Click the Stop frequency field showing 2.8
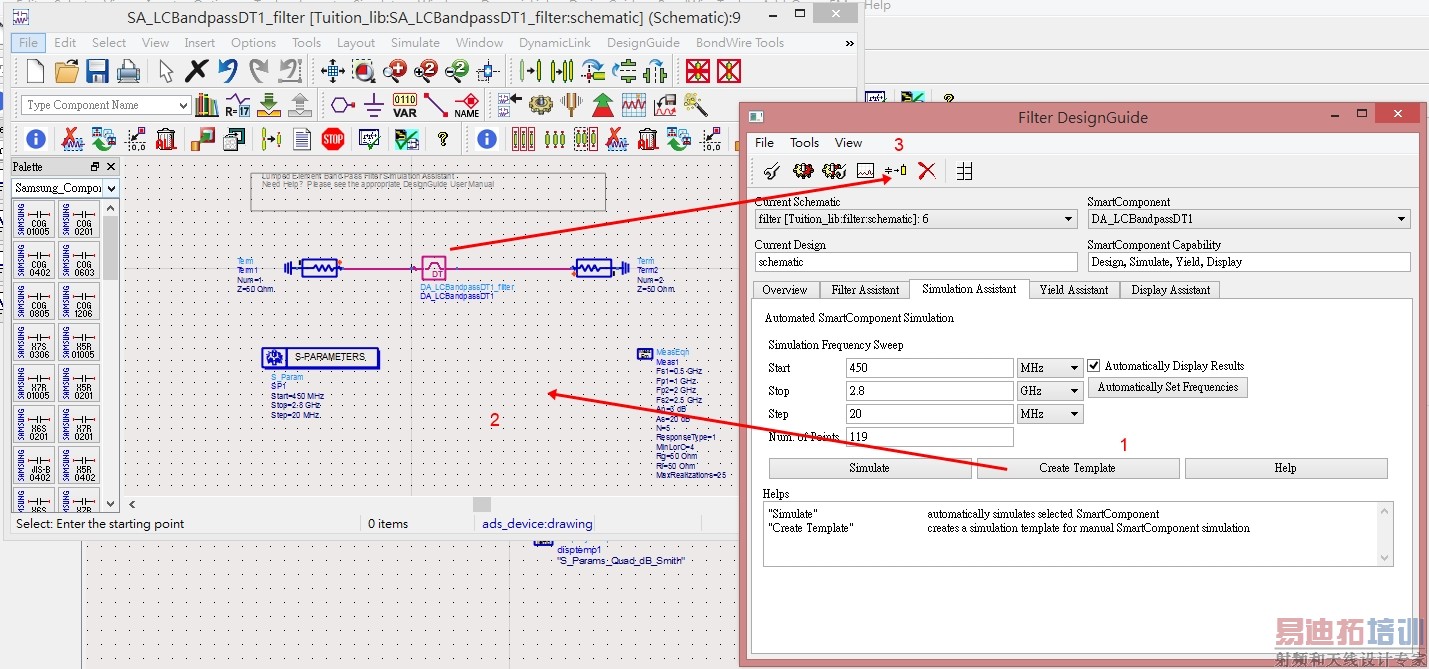 [x=929, y=391]
